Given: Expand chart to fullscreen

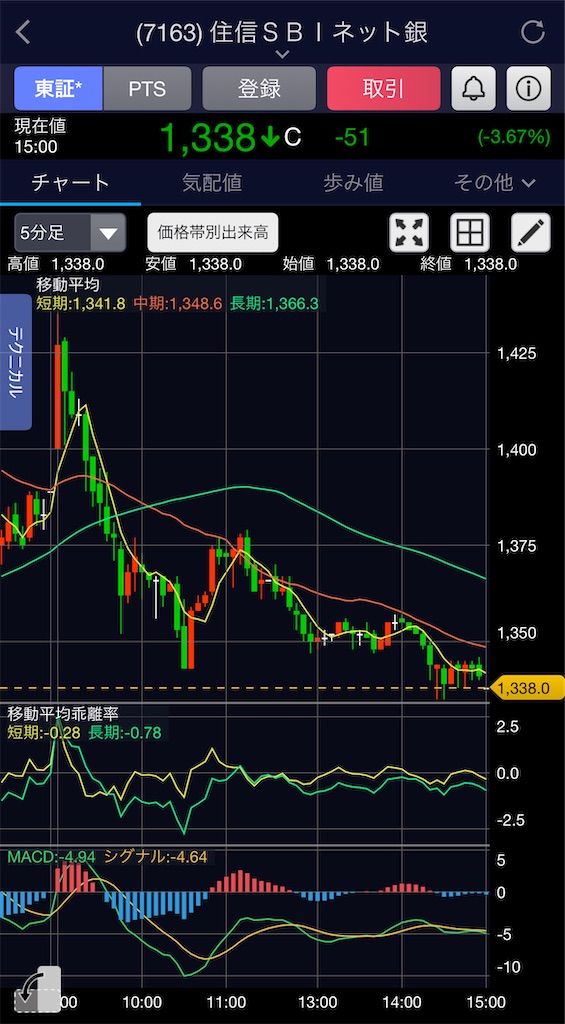Looking at the screenshot, I should [410, 232].
